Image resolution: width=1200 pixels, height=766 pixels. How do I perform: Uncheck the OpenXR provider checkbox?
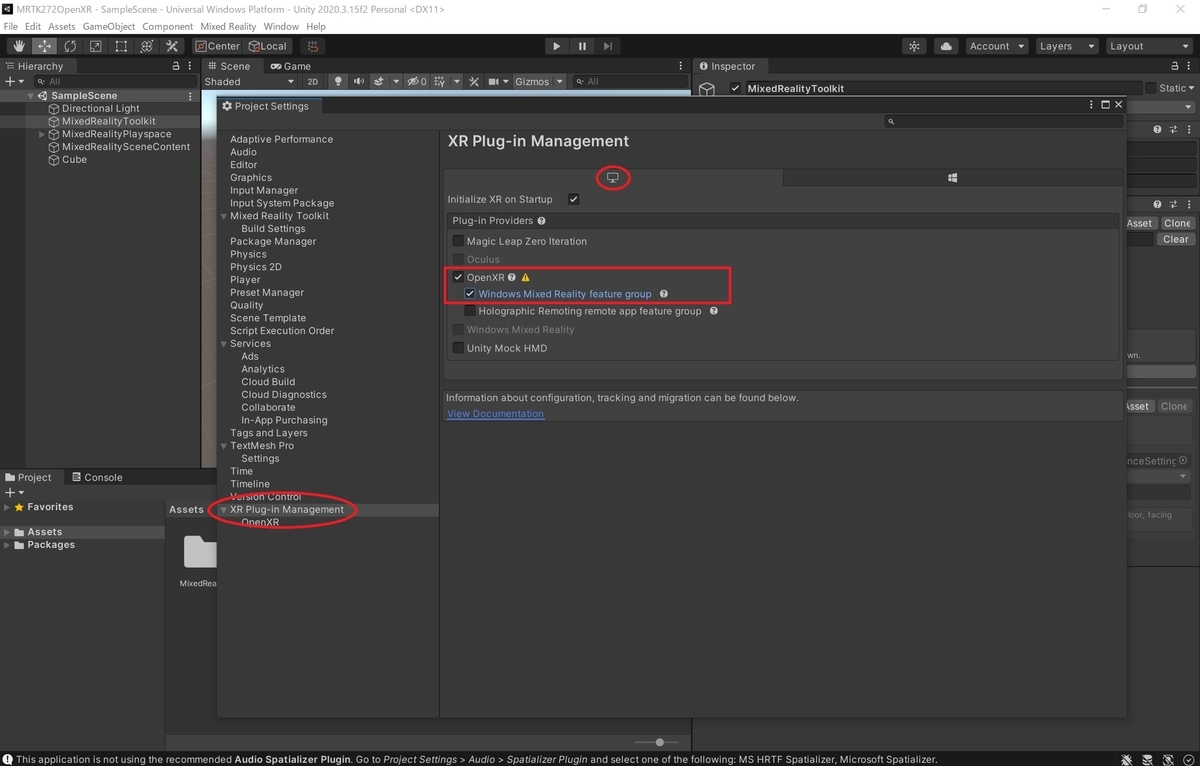coord(458,277)
